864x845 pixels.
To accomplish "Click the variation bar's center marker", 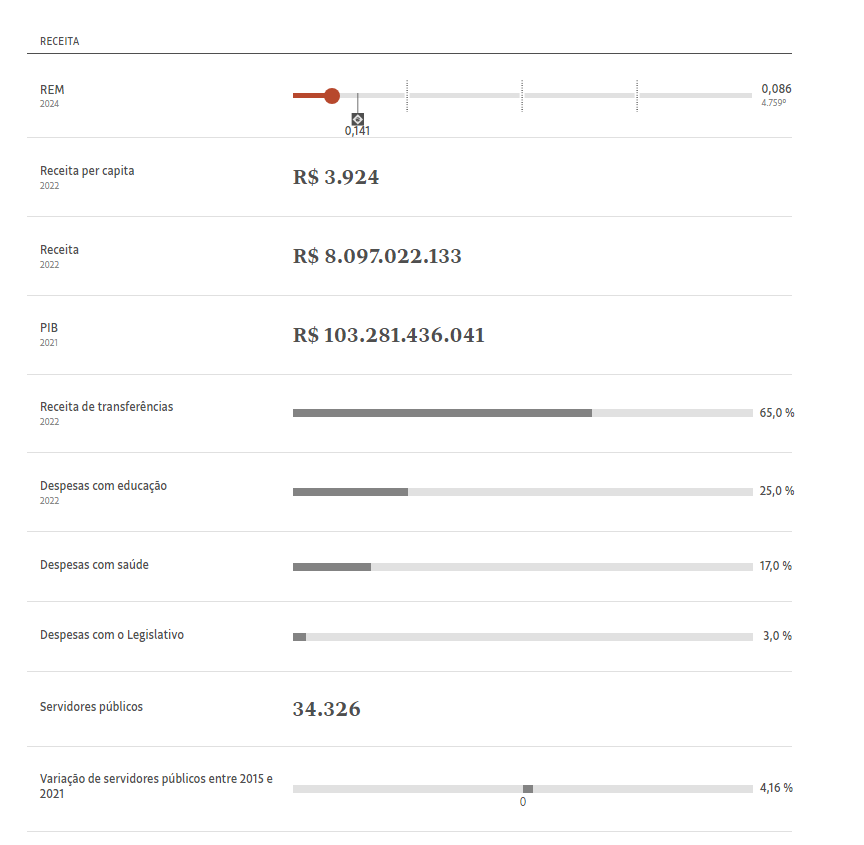I will click(x=528, y=789).
